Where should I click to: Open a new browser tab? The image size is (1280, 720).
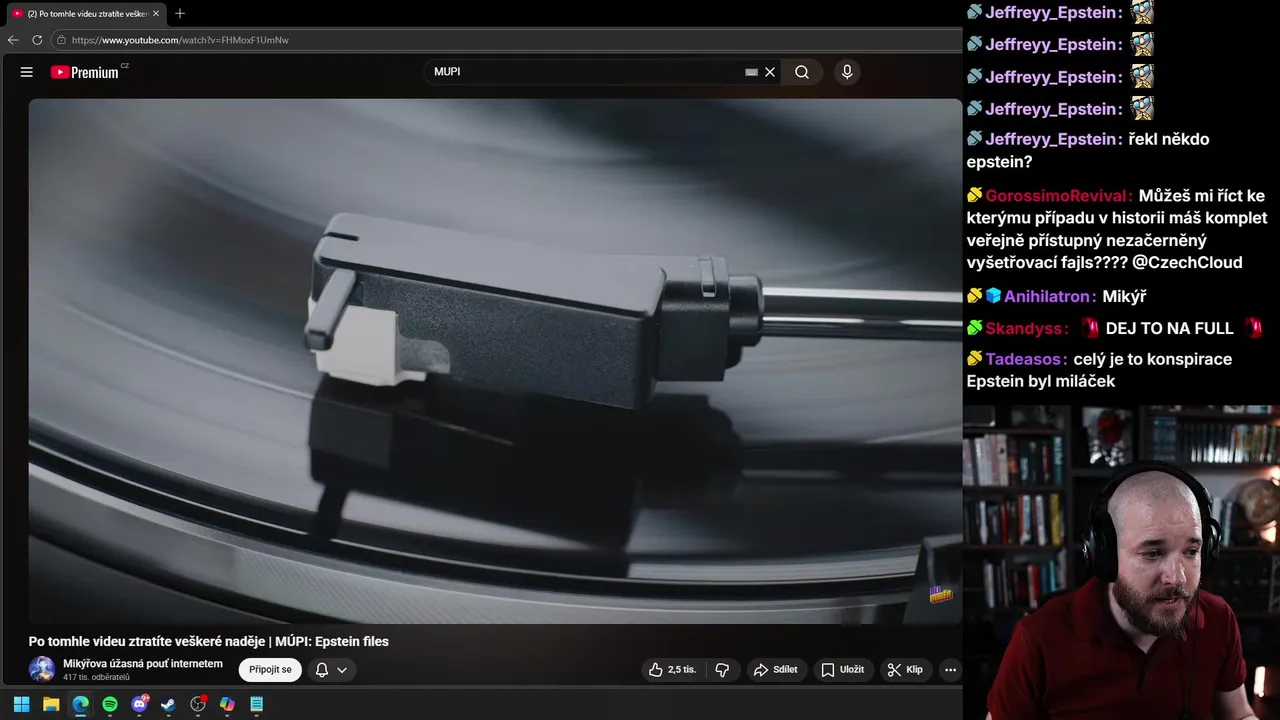(180, 14)
